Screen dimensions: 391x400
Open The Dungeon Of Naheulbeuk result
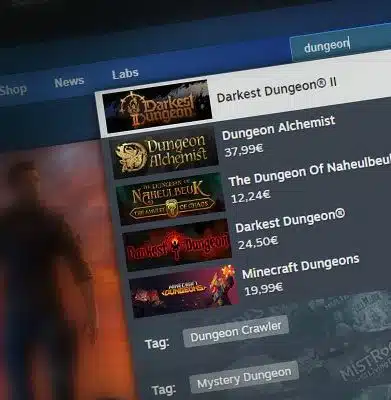(x=309, y=174)
